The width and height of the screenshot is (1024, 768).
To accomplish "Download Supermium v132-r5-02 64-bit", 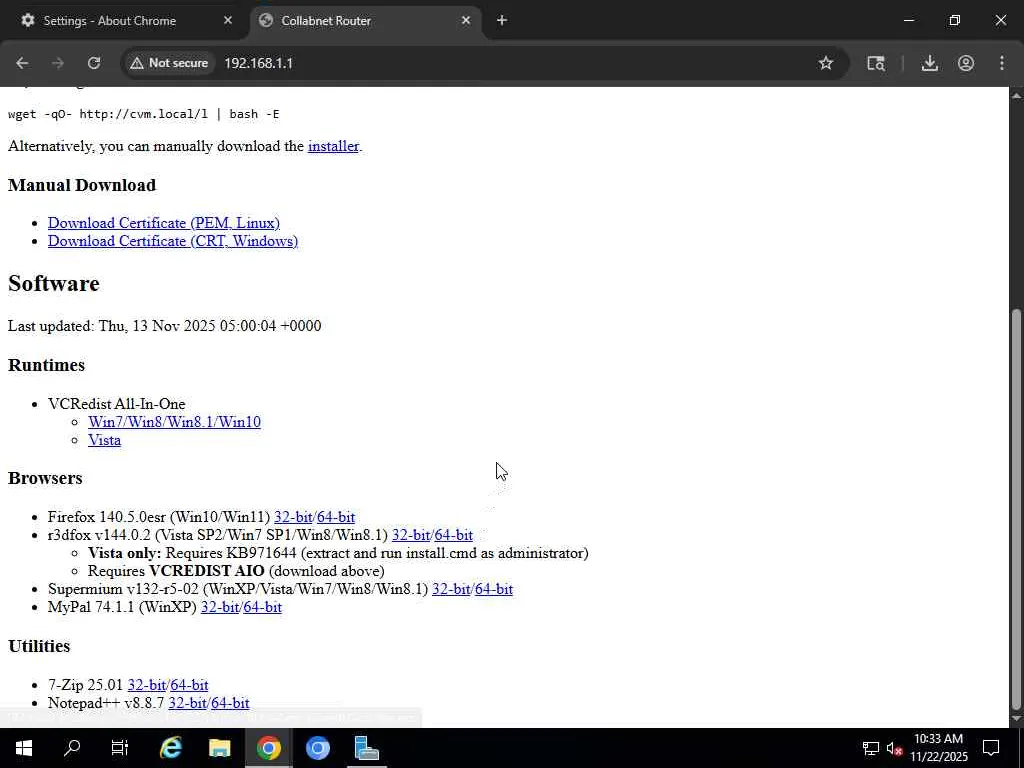I will (494, 589).
